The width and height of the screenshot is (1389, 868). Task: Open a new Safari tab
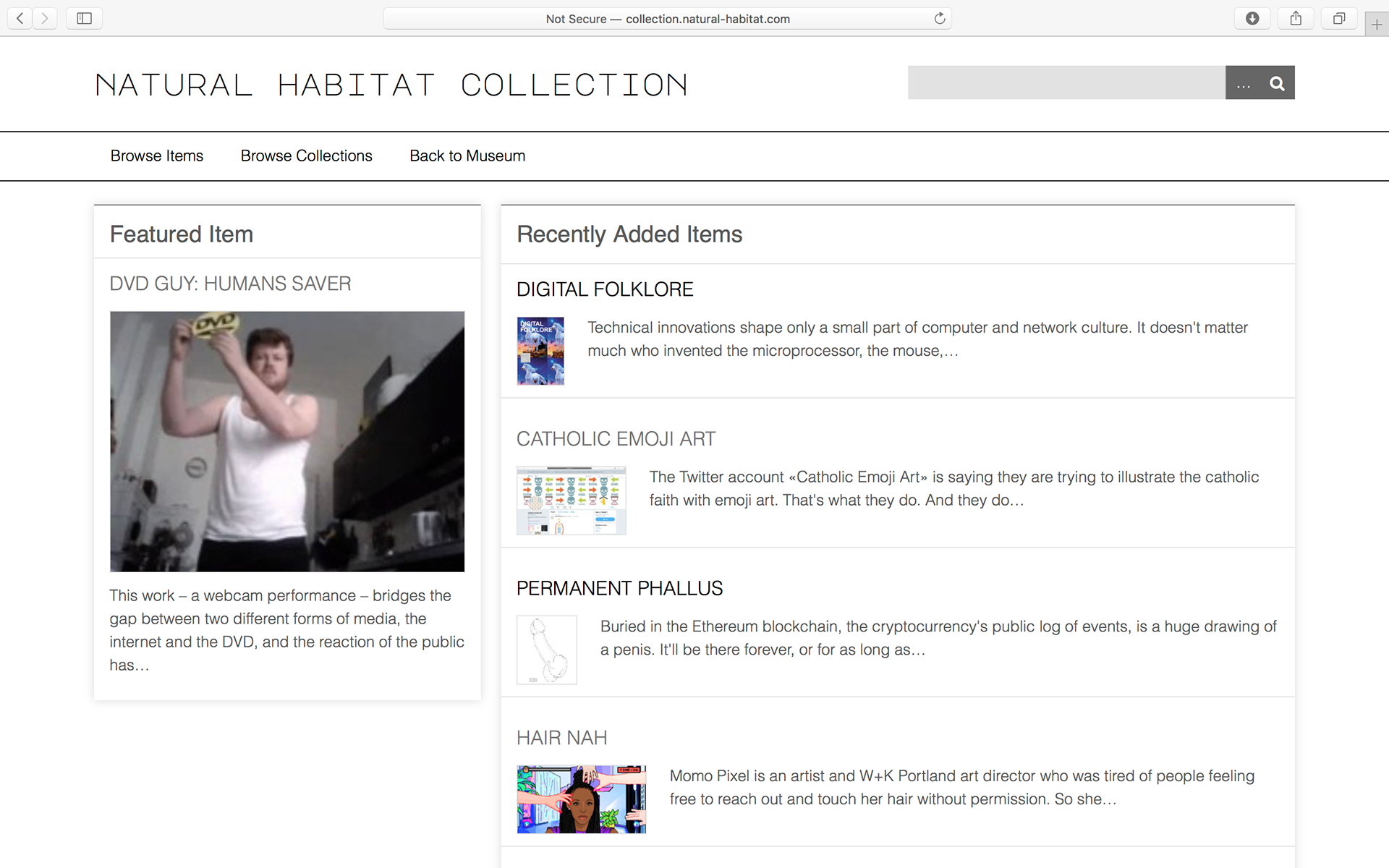click(1377, 24)
